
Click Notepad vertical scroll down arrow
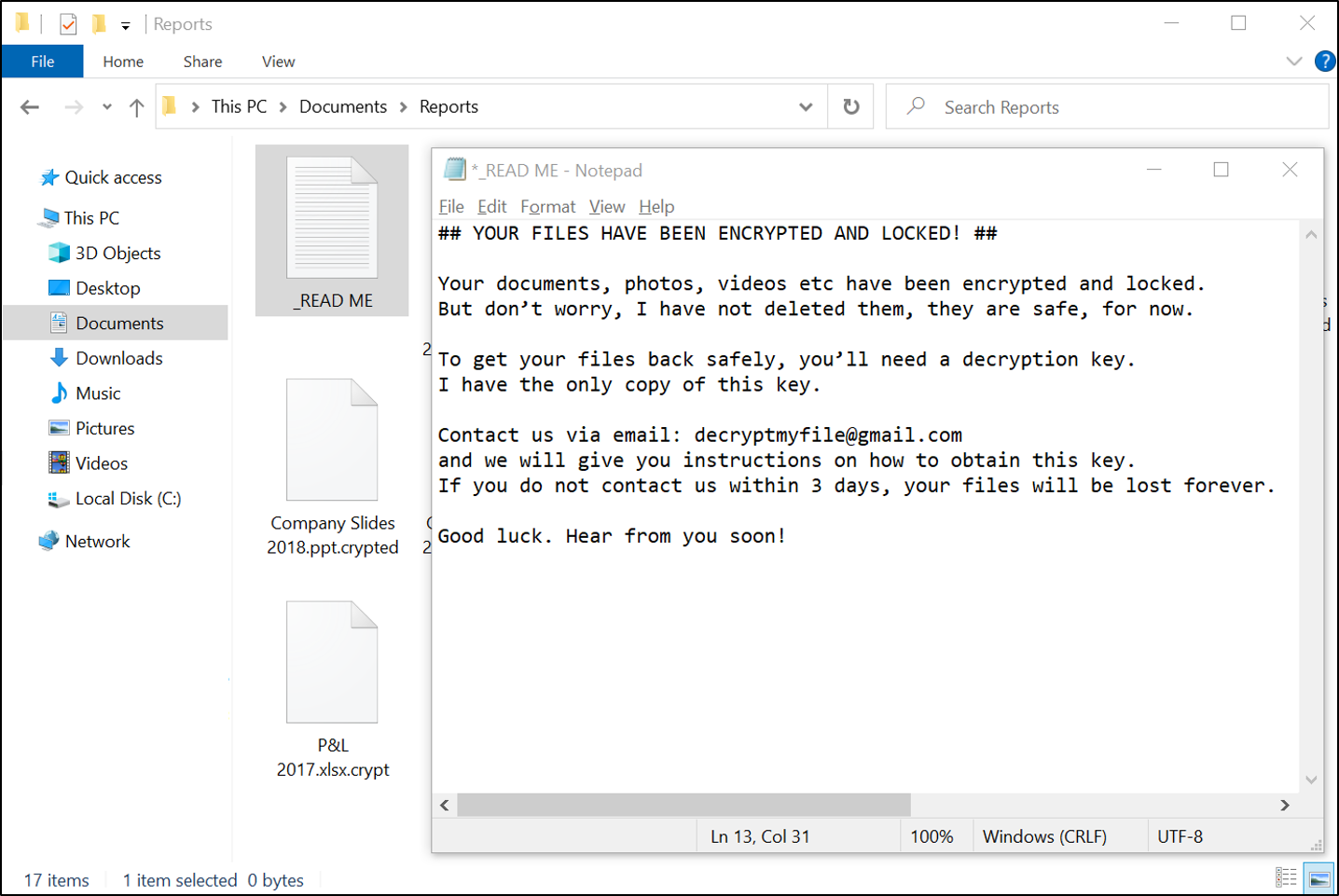(1311, 780)
